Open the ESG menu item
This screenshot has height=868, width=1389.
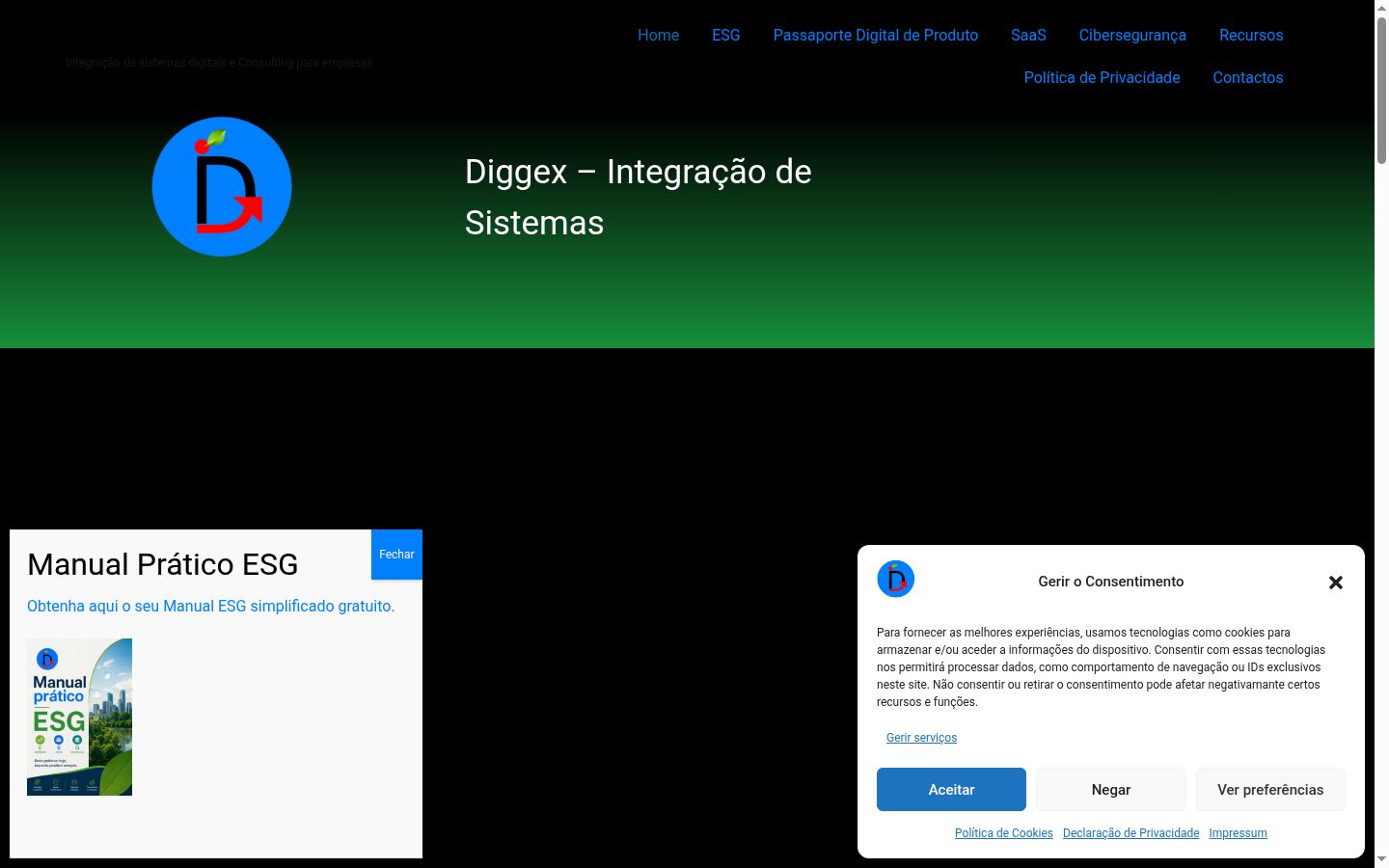(x=726, y=35)
